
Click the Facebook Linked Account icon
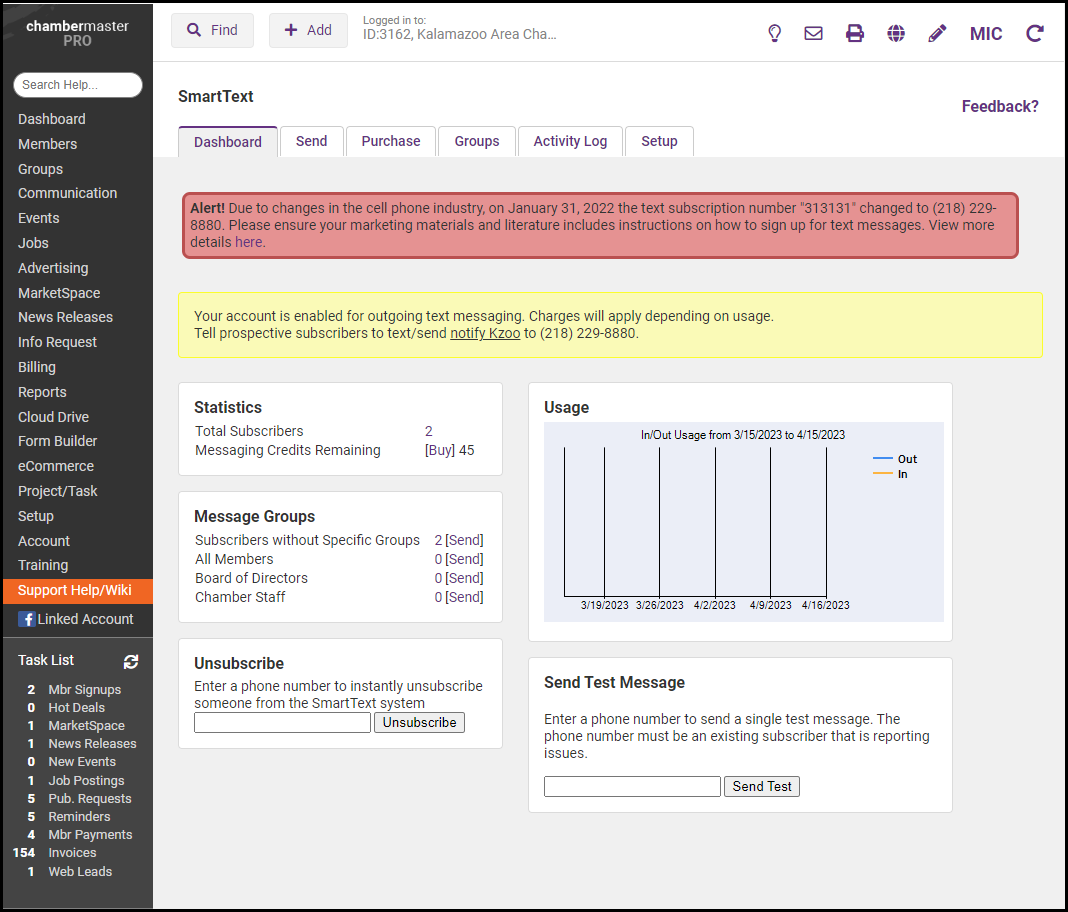[27, 619]
